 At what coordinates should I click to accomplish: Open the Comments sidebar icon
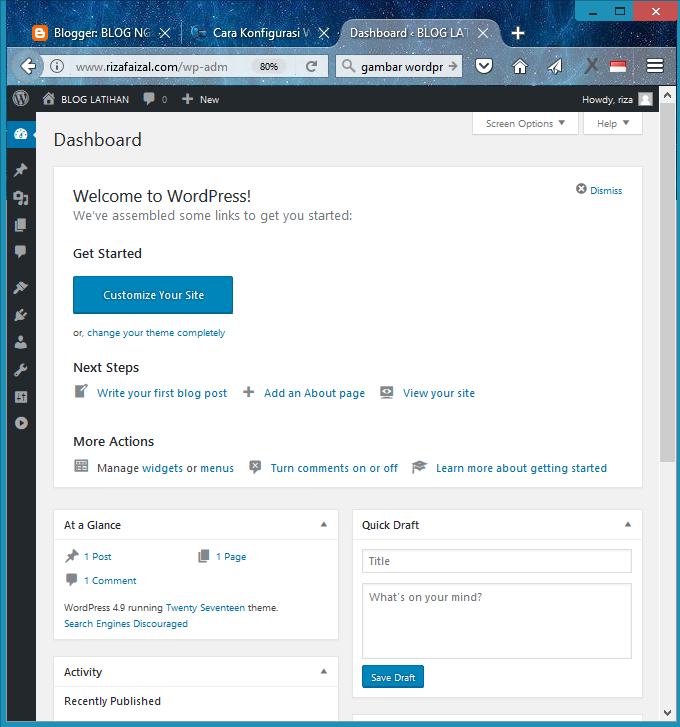20,252
